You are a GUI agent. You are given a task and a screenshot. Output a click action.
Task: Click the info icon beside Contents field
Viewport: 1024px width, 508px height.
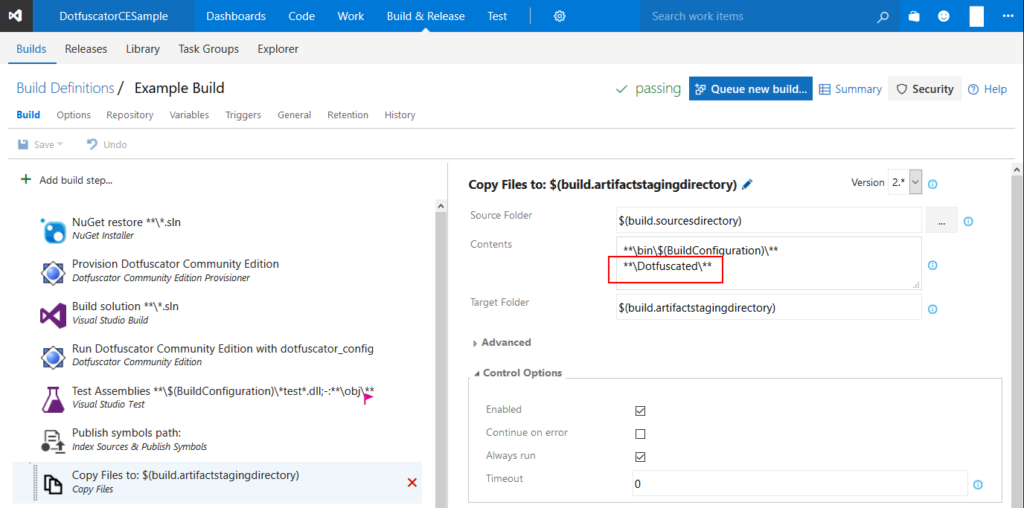pyautogui.click(x=933, y=265)
